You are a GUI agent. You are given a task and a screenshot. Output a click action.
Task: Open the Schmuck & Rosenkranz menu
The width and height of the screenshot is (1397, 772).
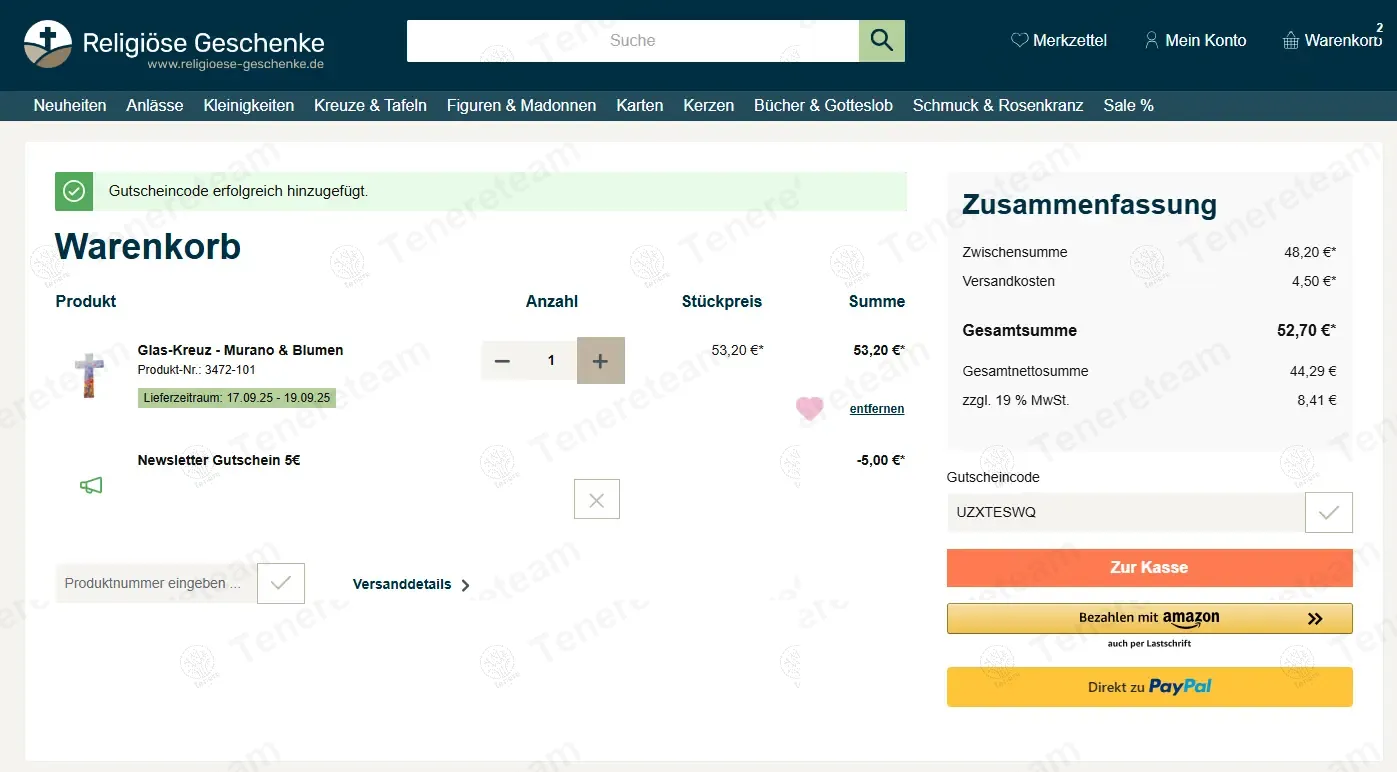point(998,105)
